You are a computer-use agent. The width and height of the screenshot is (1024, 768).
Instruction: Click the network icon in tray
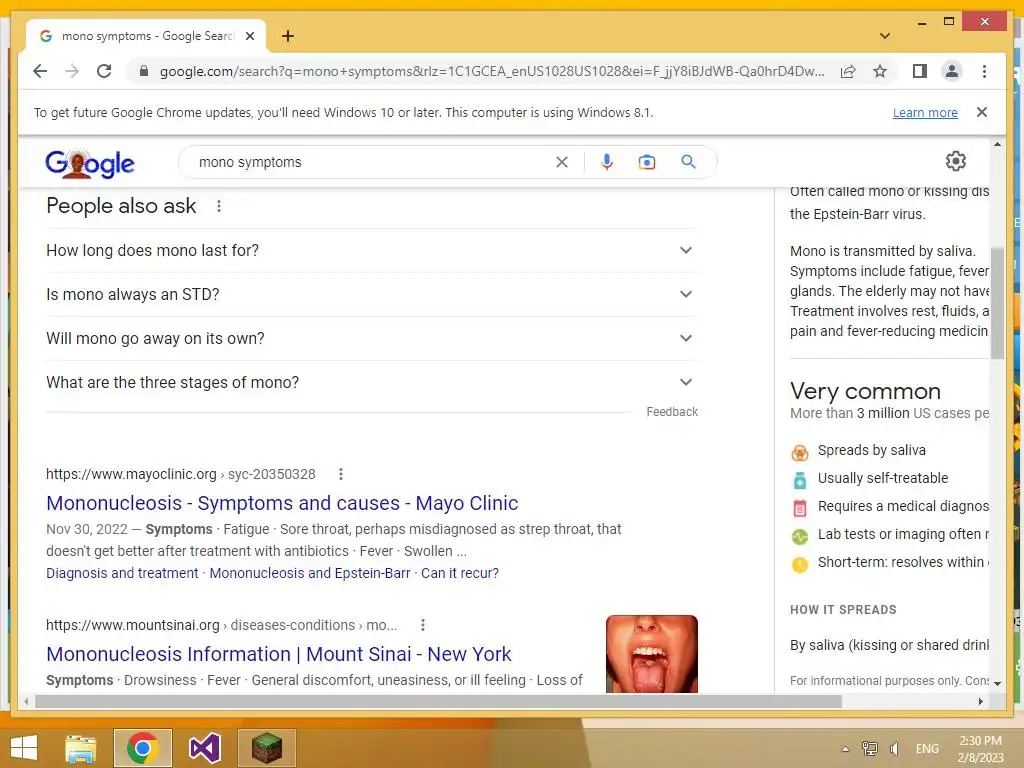click(870, 749)
